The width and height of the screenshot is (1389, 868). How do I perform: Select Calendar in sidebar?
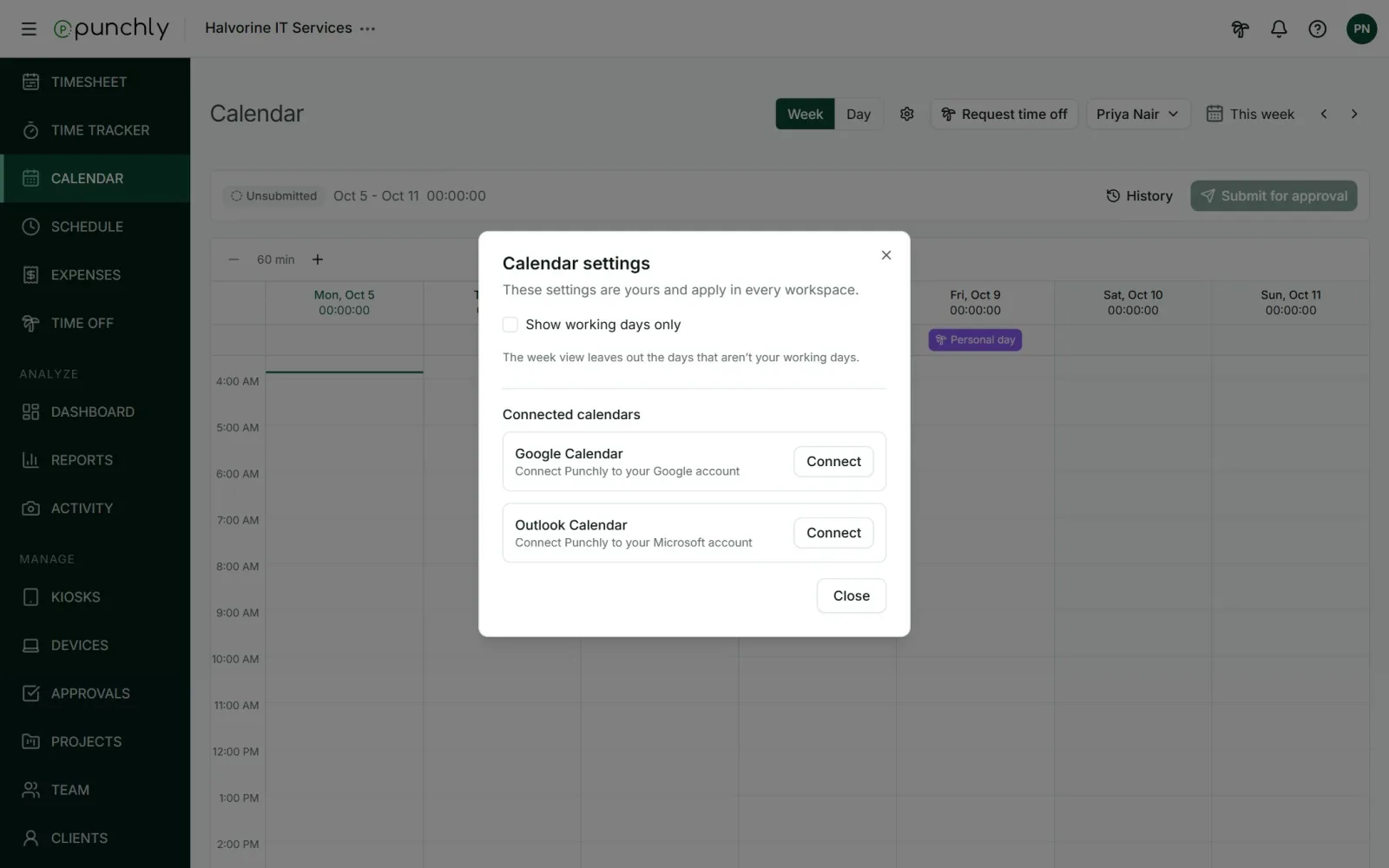(95, 178)
